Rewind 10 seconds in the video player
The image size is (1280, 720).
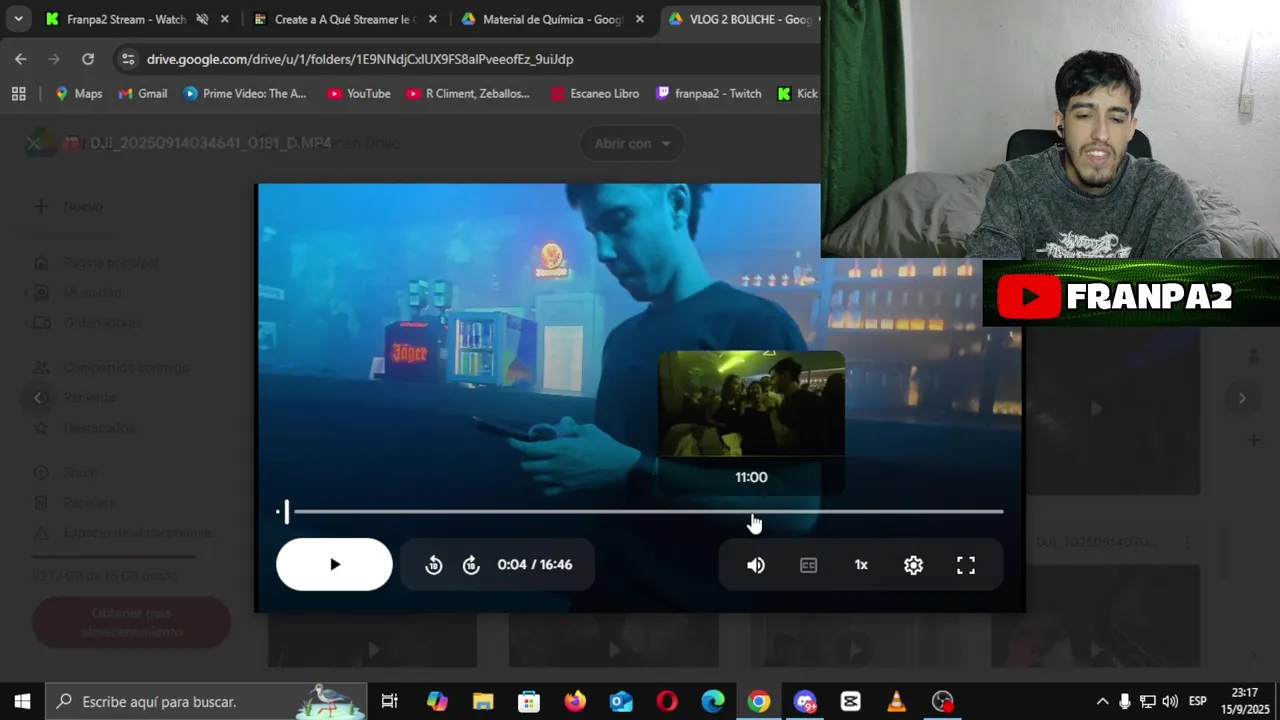click(x=433, y=565)
